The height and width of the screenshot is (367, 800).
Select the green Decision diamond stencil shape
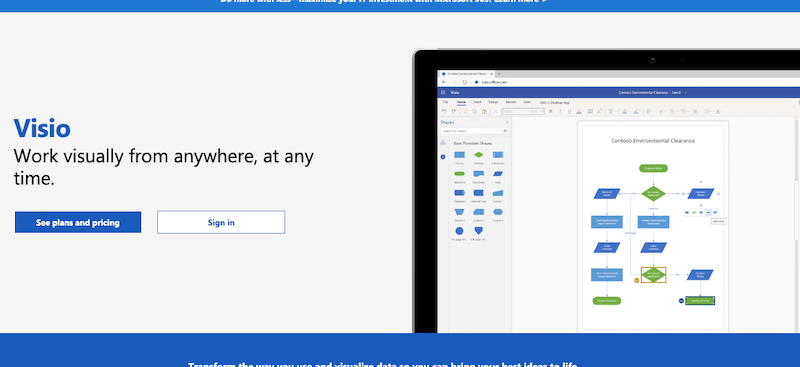click(x=479, y=155)
